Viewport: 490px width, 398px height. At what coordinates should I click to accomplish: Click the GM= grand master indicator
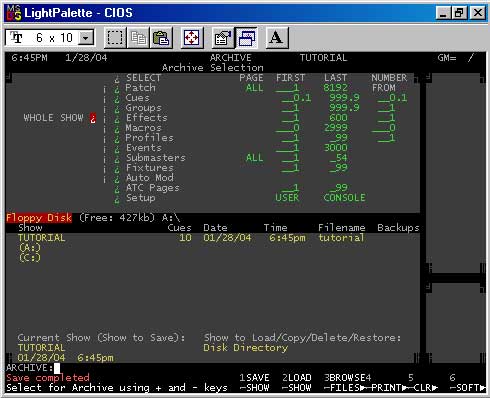(x=447, y=58)
